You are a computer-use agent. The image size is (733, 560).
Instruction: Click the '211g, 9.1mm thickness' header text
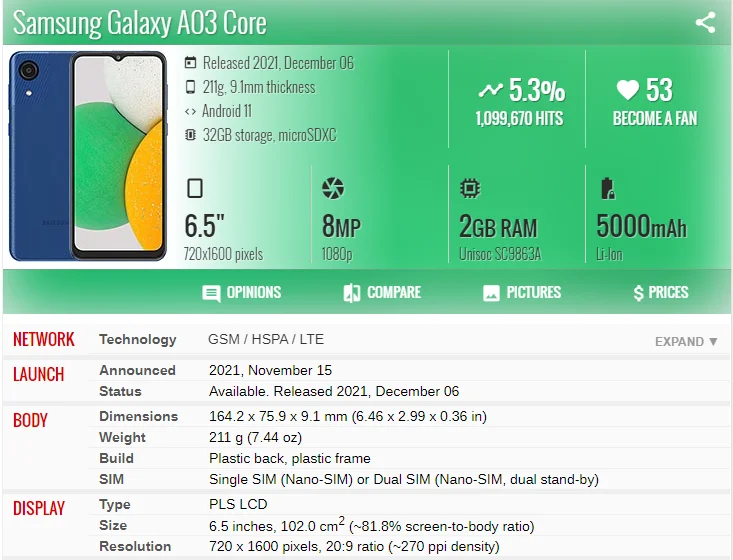pyautogui.click(x=259, y=87)
